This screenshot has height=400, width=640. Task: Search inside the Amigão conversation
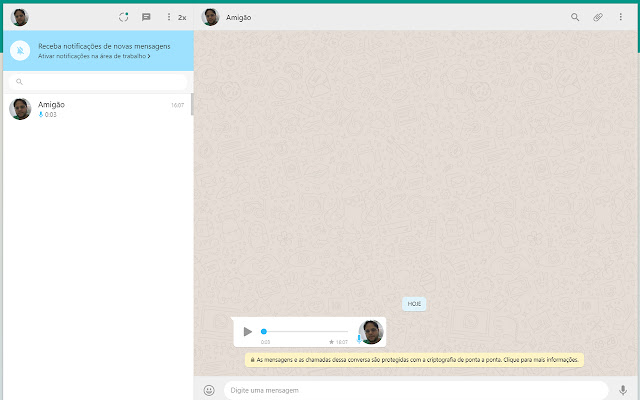(575, 17)
